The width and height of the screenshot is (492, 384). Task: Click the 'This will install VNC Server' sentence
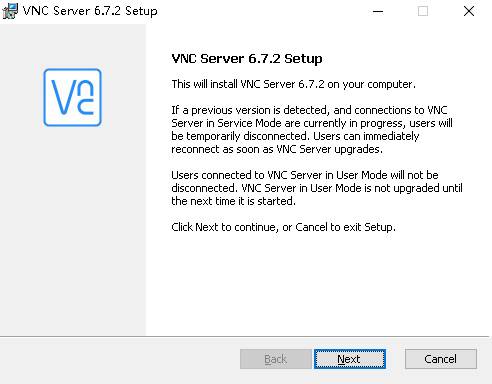point(293,84)
